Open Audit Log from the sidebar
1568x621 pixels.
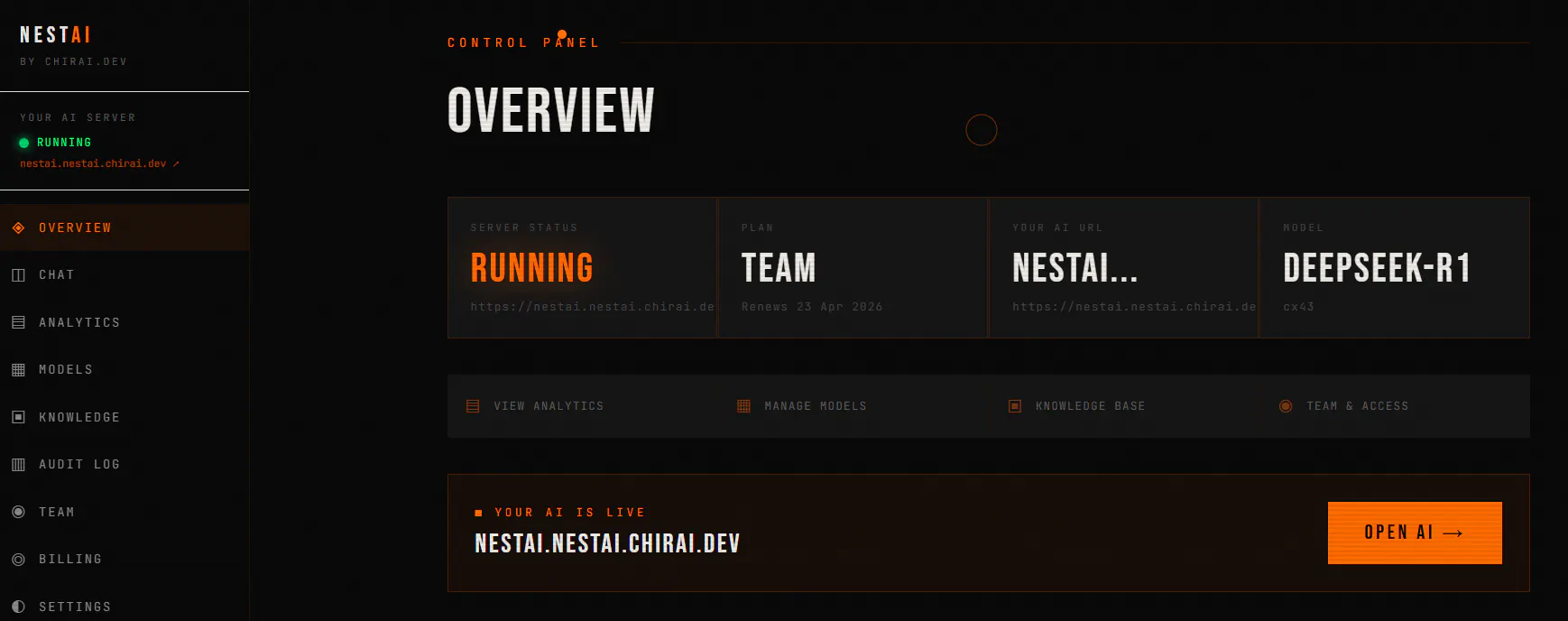click(x=125, y=465)
